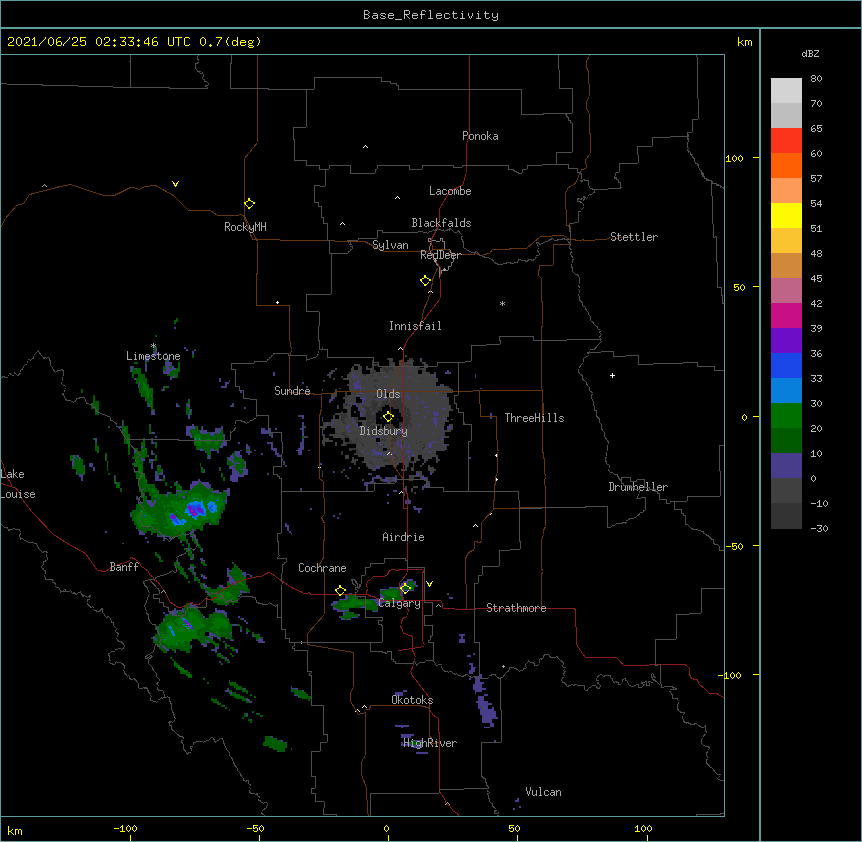Select the dark green 10-20 dBZ legend swatch
862x842 pixels.
(786, 440)
